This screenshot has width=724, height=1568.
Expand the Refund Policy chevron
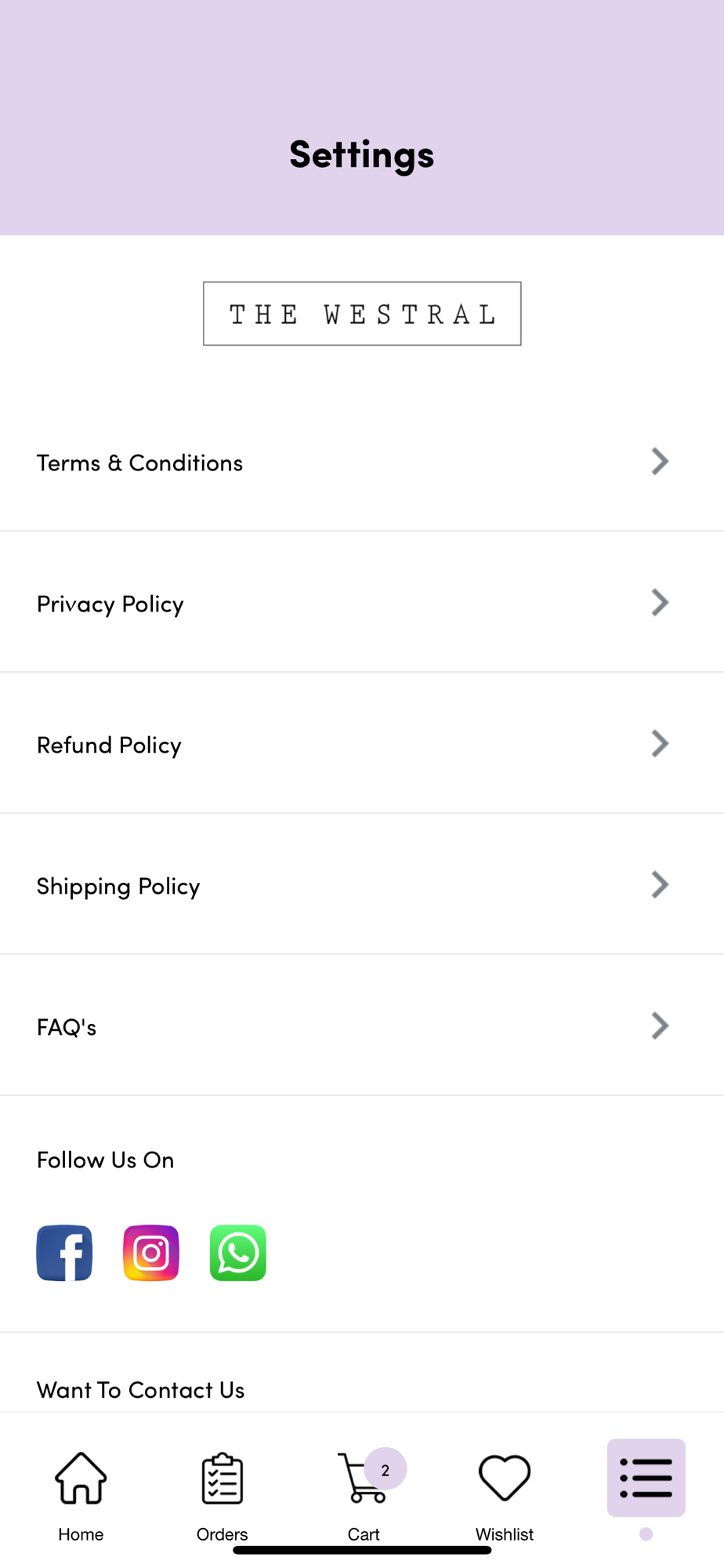tap(660, 744)
